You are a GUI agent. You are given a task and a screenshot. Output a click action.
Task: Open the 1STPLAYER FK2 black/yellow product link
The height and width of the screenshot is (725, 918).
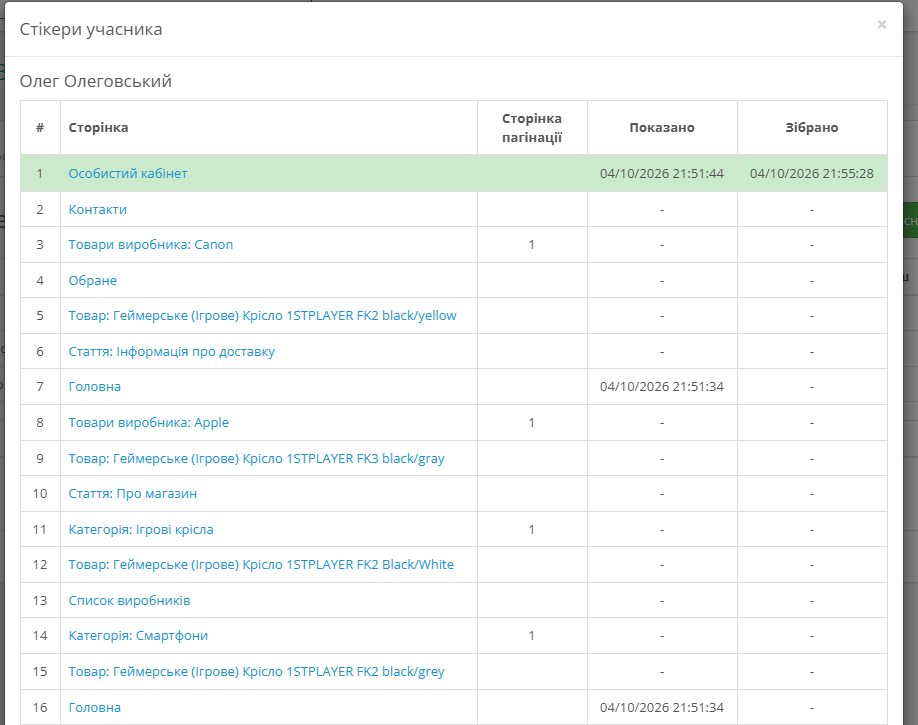262,316
